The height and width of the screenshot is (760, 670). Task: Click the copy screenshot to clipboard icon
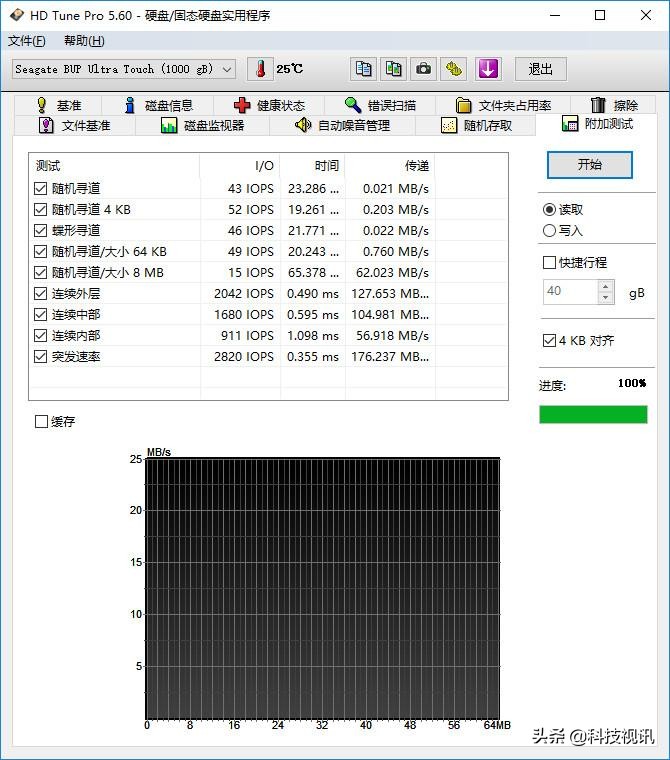tap(394, 69)
